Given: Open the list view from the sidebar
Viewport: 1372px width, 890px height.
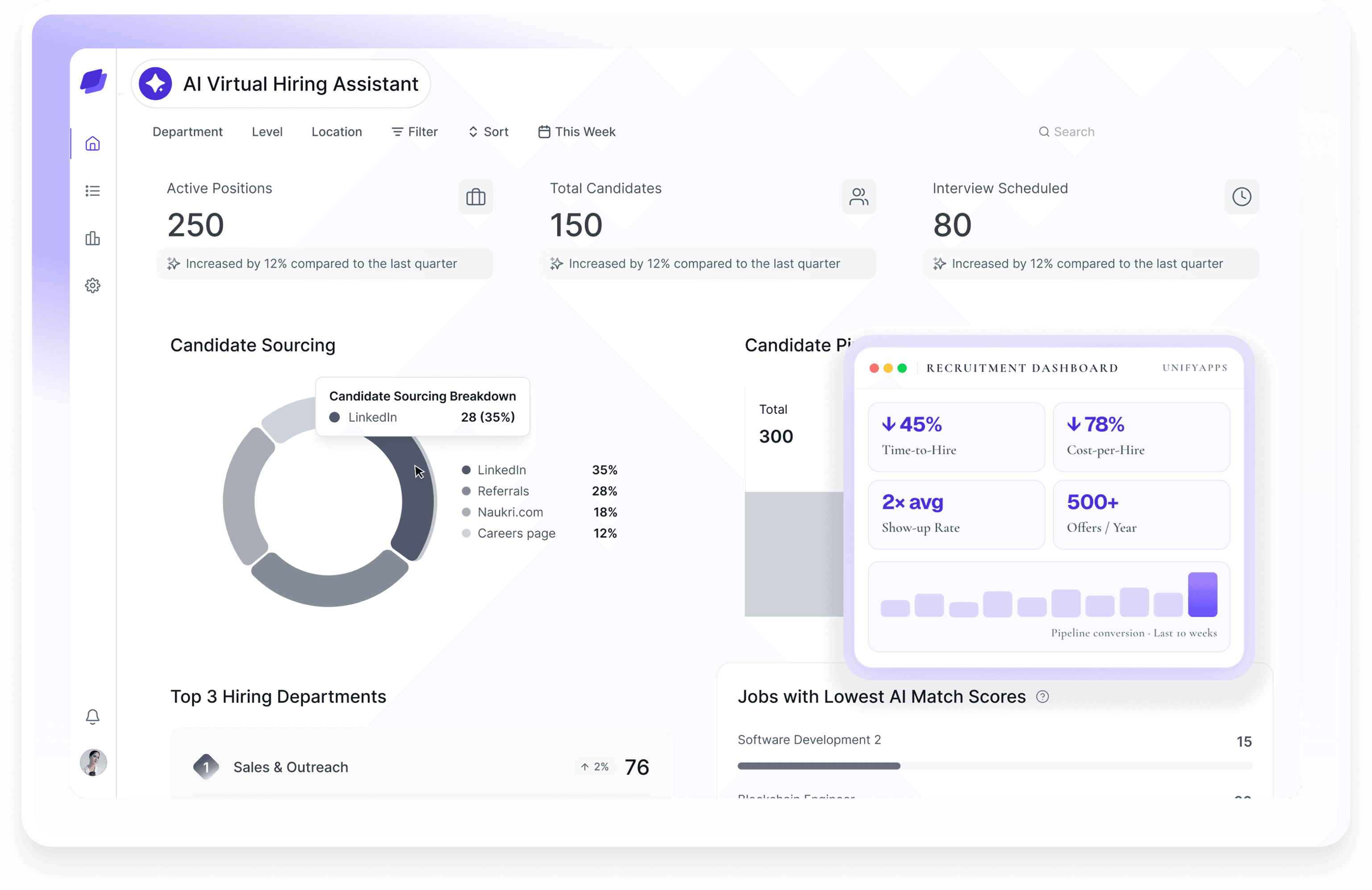Looking at the screenshot, I should [x=92, y=191].
